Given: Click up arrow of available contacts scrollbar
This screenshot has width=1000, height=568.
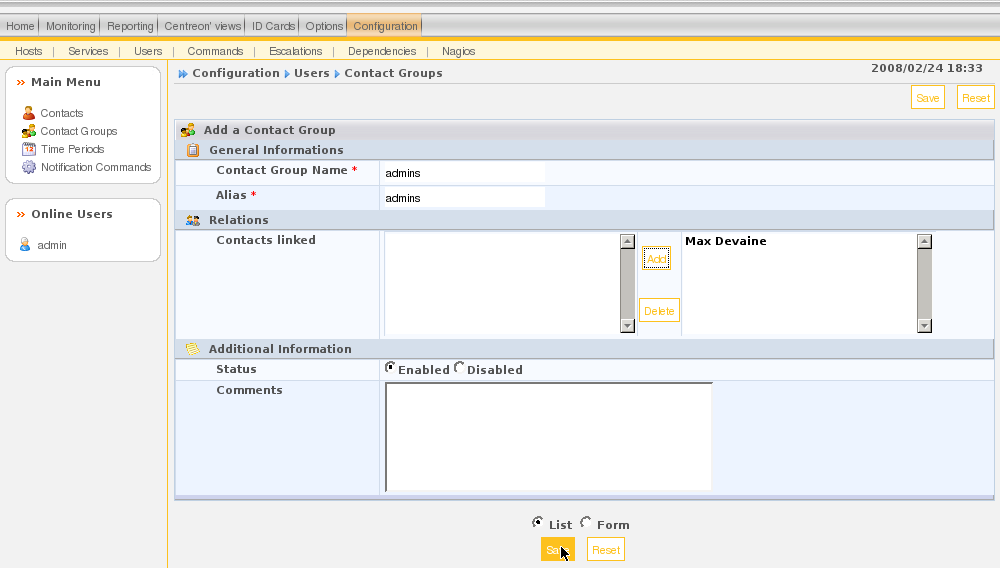Looking at the screenshot, I should tap(628, 242).
